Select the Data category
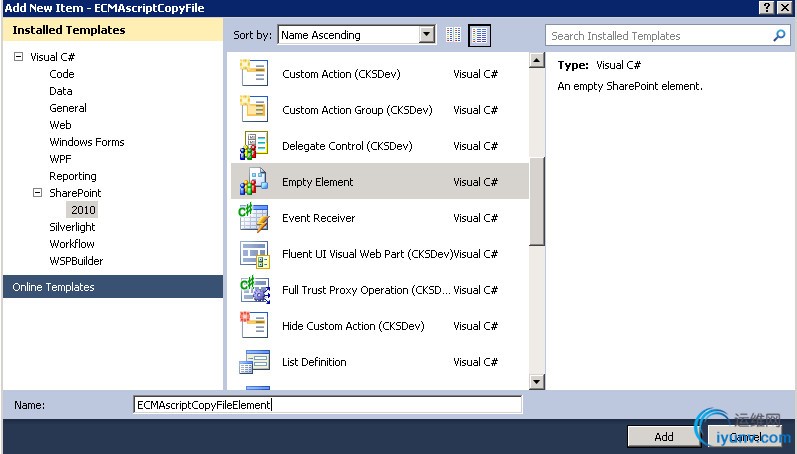Screen dimensions: 797x454 pos(61,91)
